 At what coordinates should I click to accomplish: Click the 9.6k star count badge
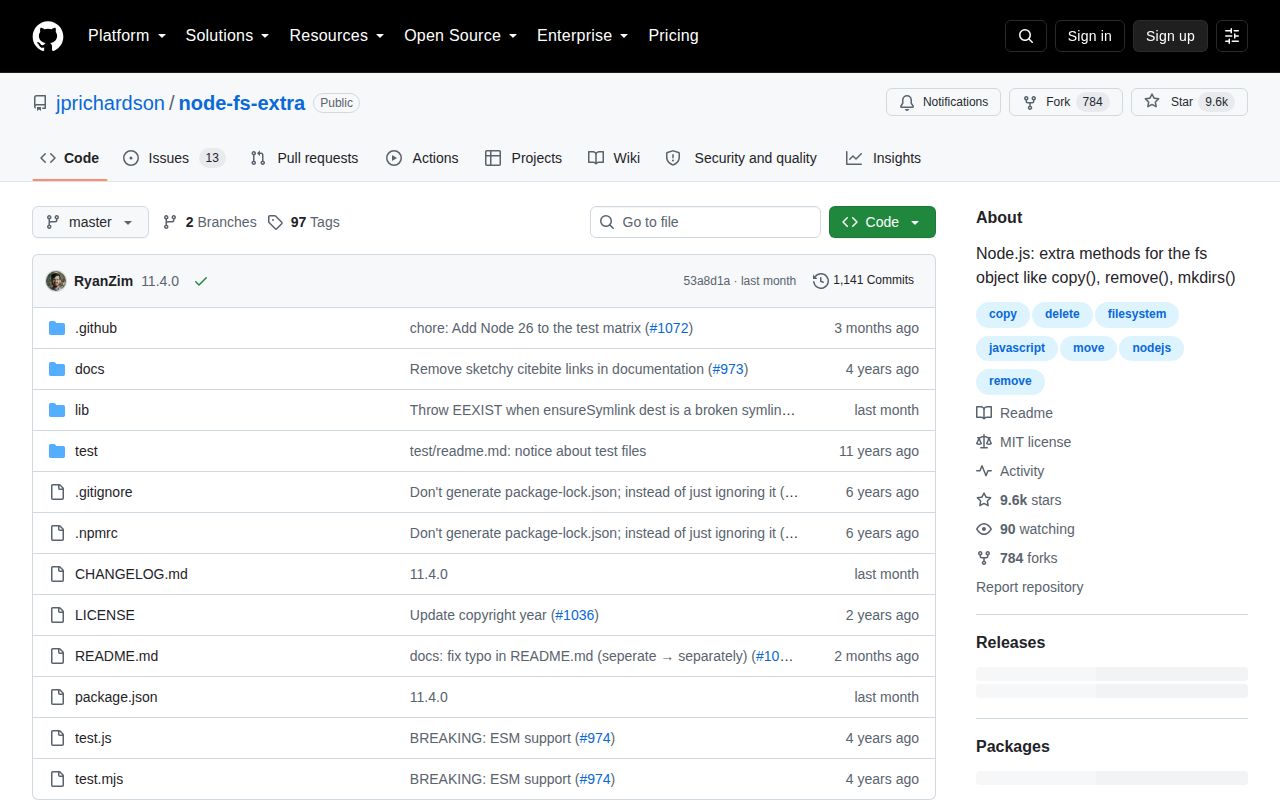1217,102
